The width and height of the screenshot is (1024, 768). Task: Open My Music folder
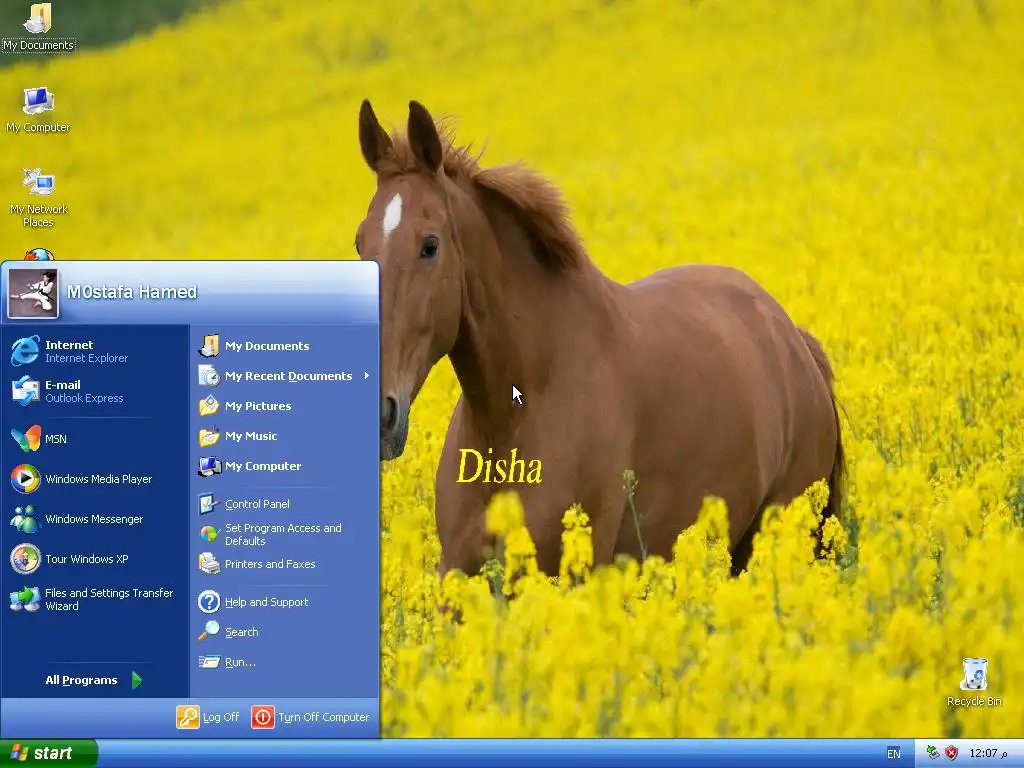285,436
